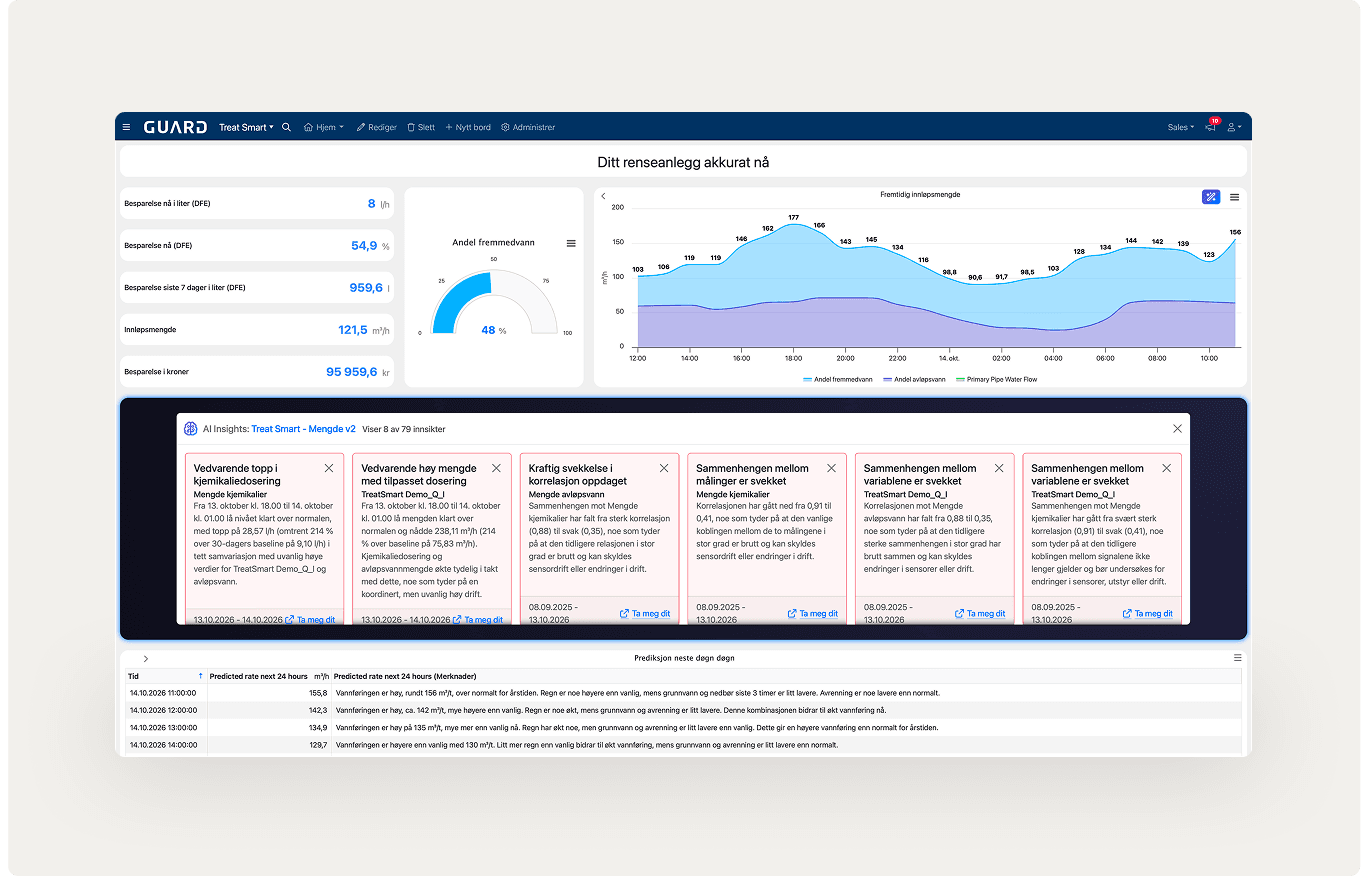Click Ta meg dit on Kraftig svekkelse card

tap(645, 613)
